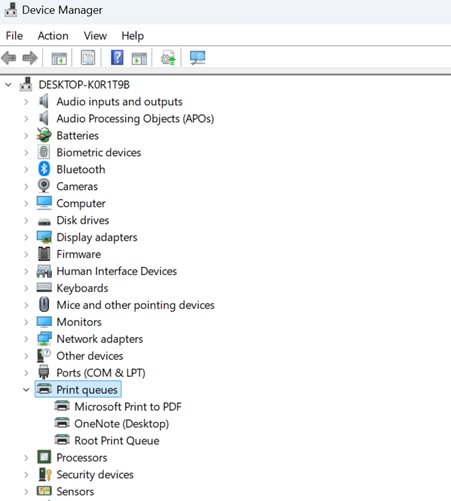Collapse the DESKTOP-K0R1T9B root node
The height and width of the screenshot is (501, 451).
(8, 85)
